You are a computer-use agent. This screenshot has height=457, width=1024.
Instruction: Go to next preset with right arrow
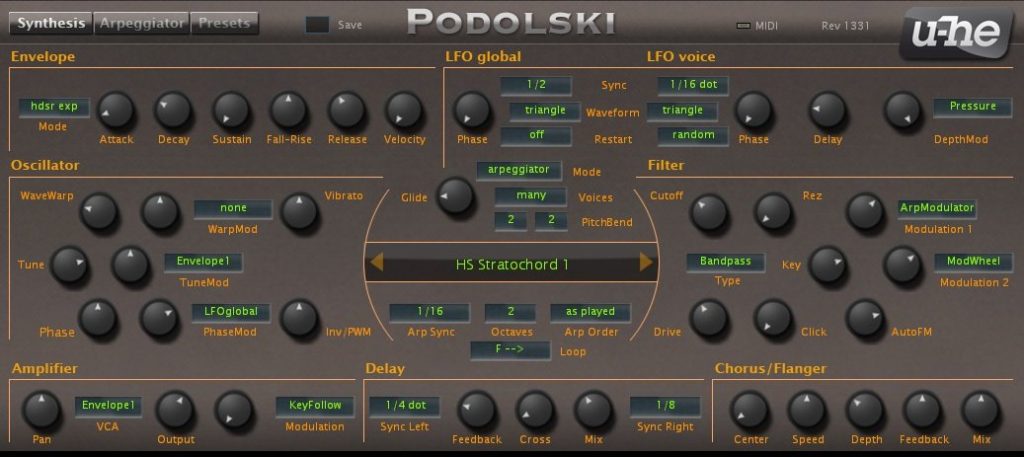point(646,262)
